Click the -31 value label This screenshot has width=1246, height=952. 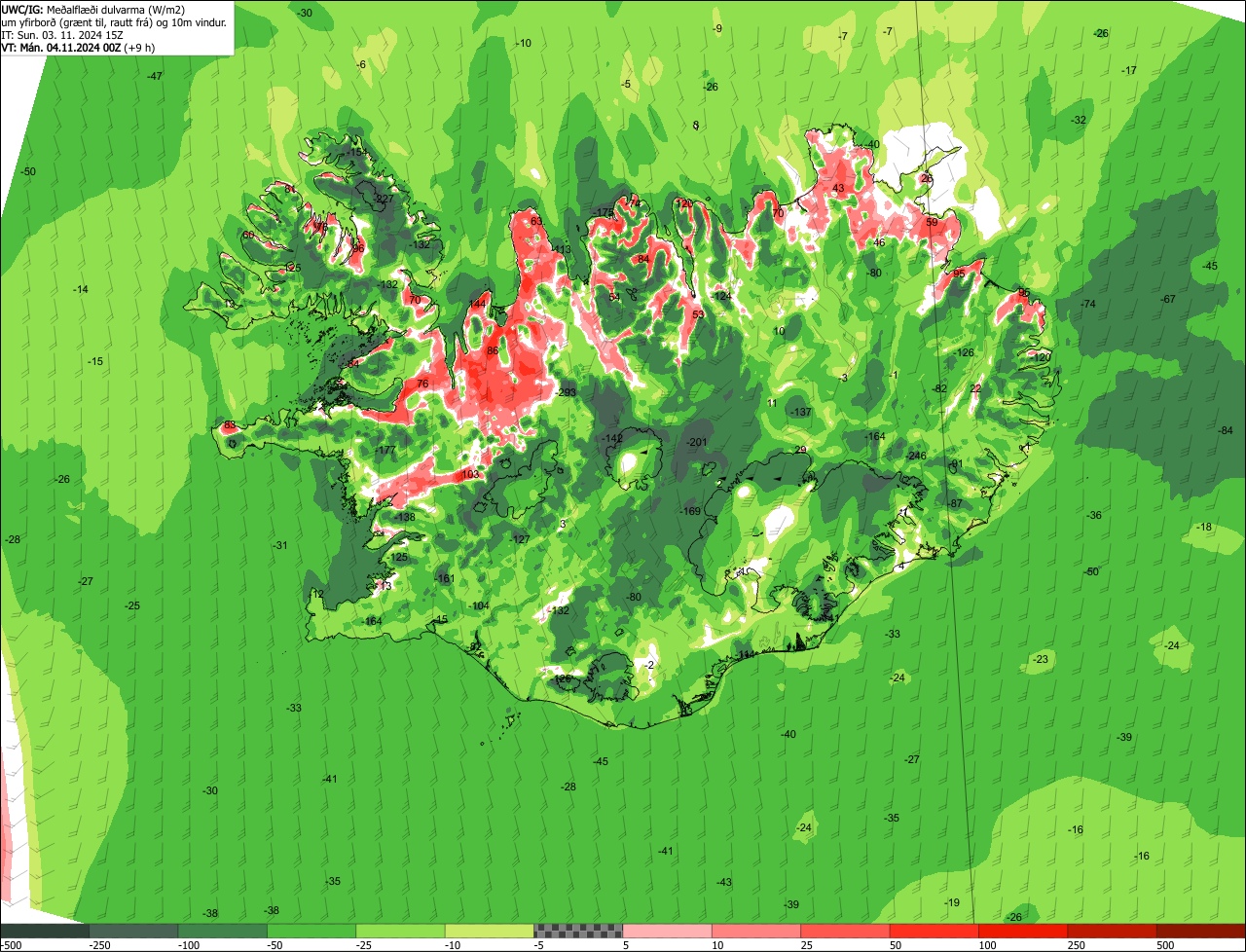tap(280, 545)
